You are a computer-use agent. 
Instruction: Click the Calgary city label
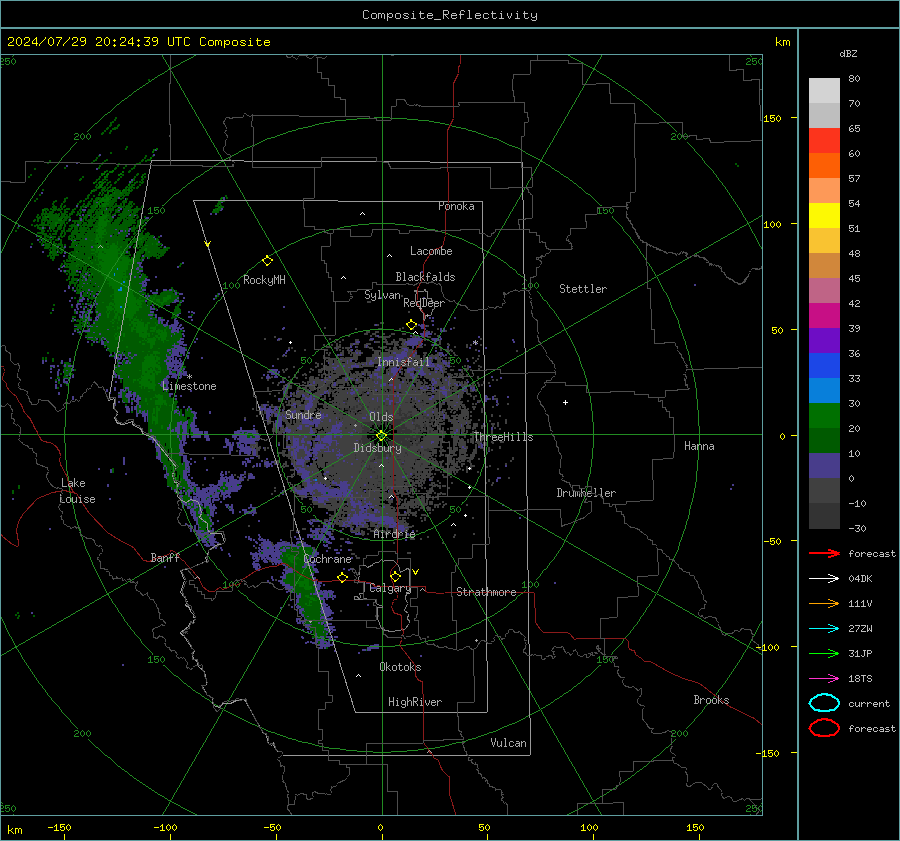390,588
